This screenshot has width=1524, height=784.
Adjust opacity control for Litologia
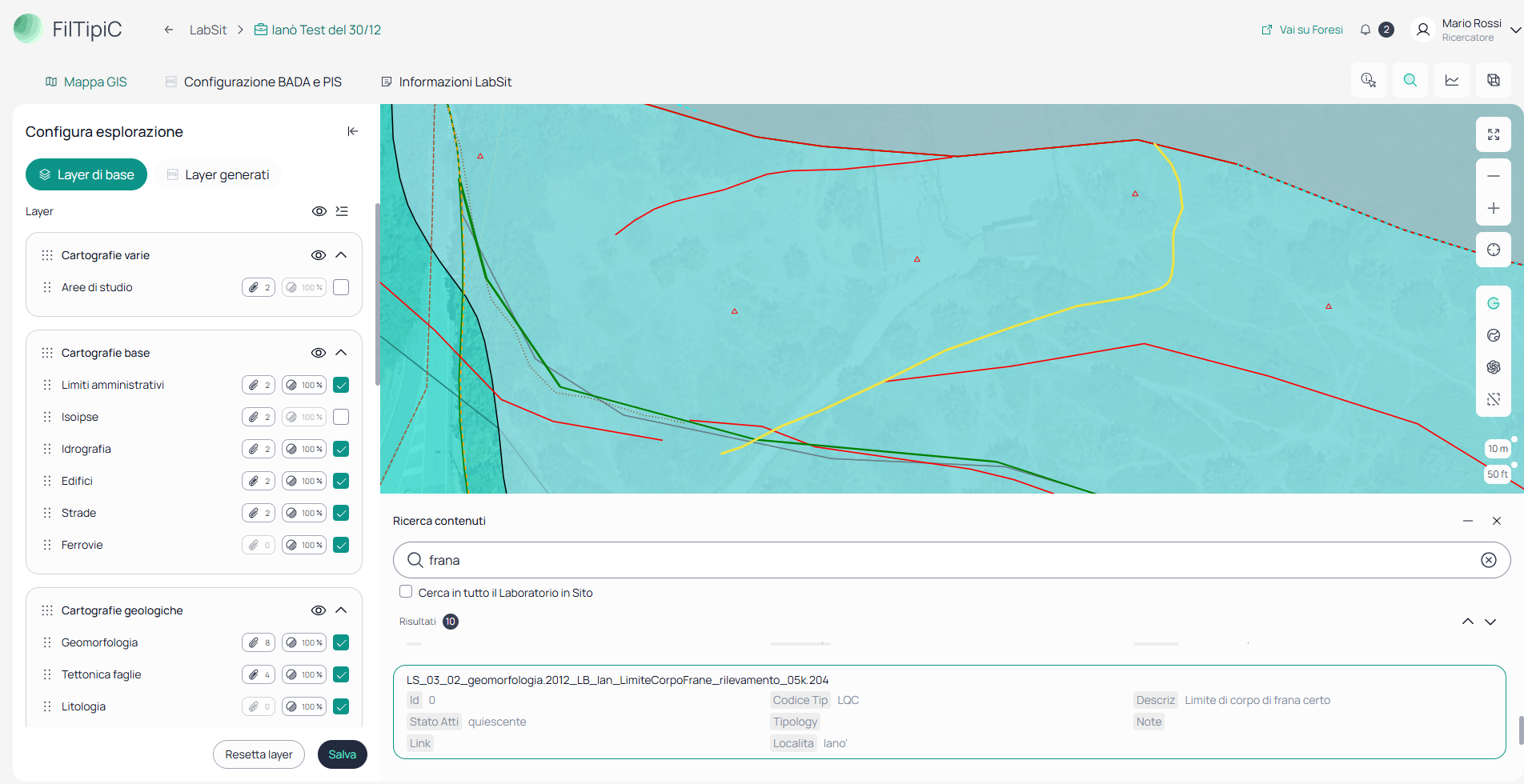pos(304,706)
